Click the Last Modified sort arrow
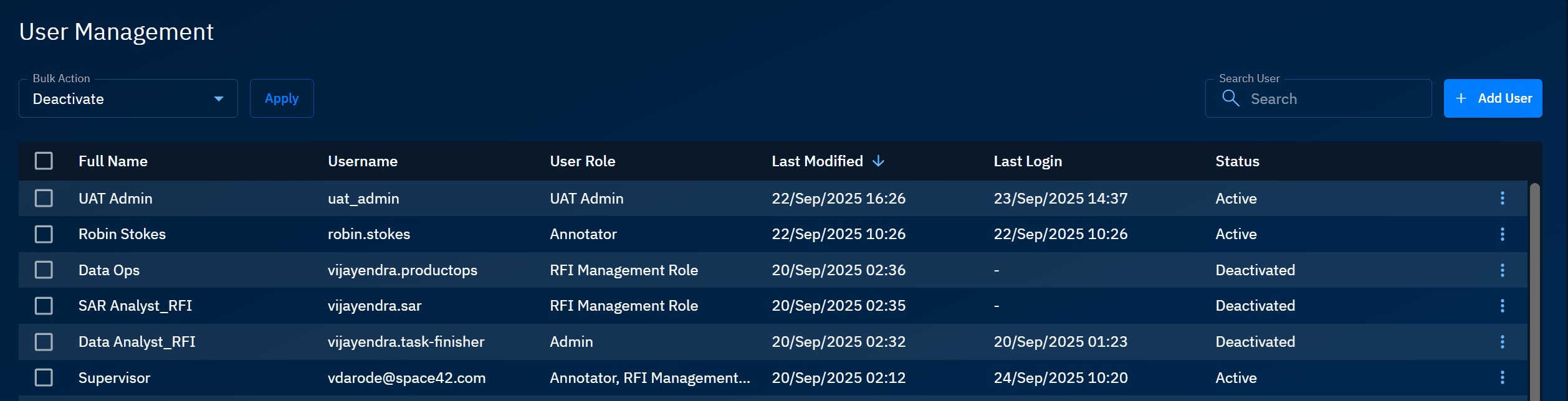The height and width of the screenshot is (401, 1568). (x=878, y=161)
